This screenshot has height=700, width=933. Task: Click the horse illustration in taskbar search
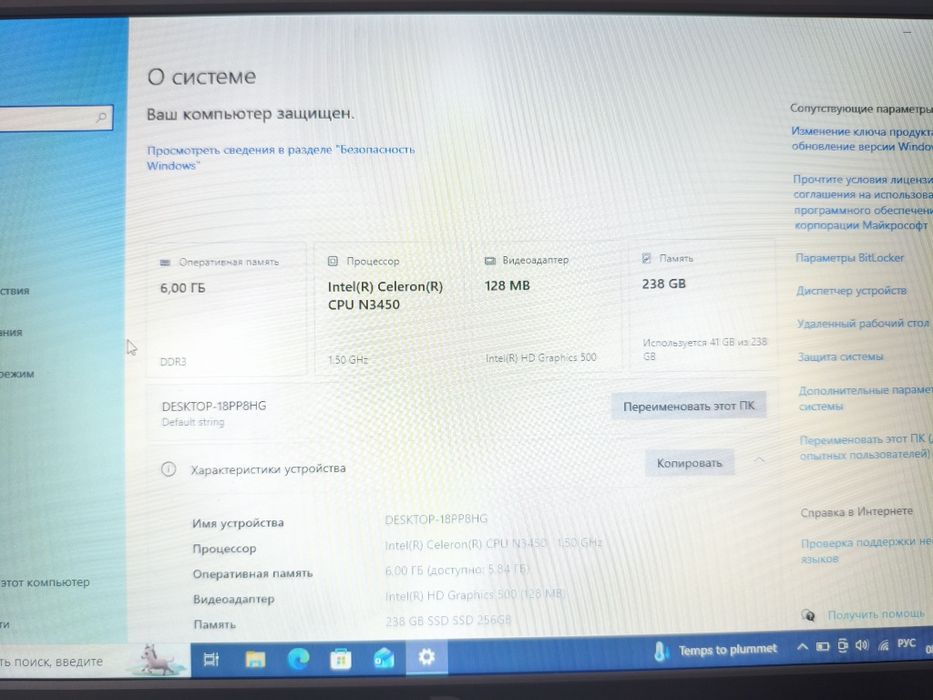(158, 660)
